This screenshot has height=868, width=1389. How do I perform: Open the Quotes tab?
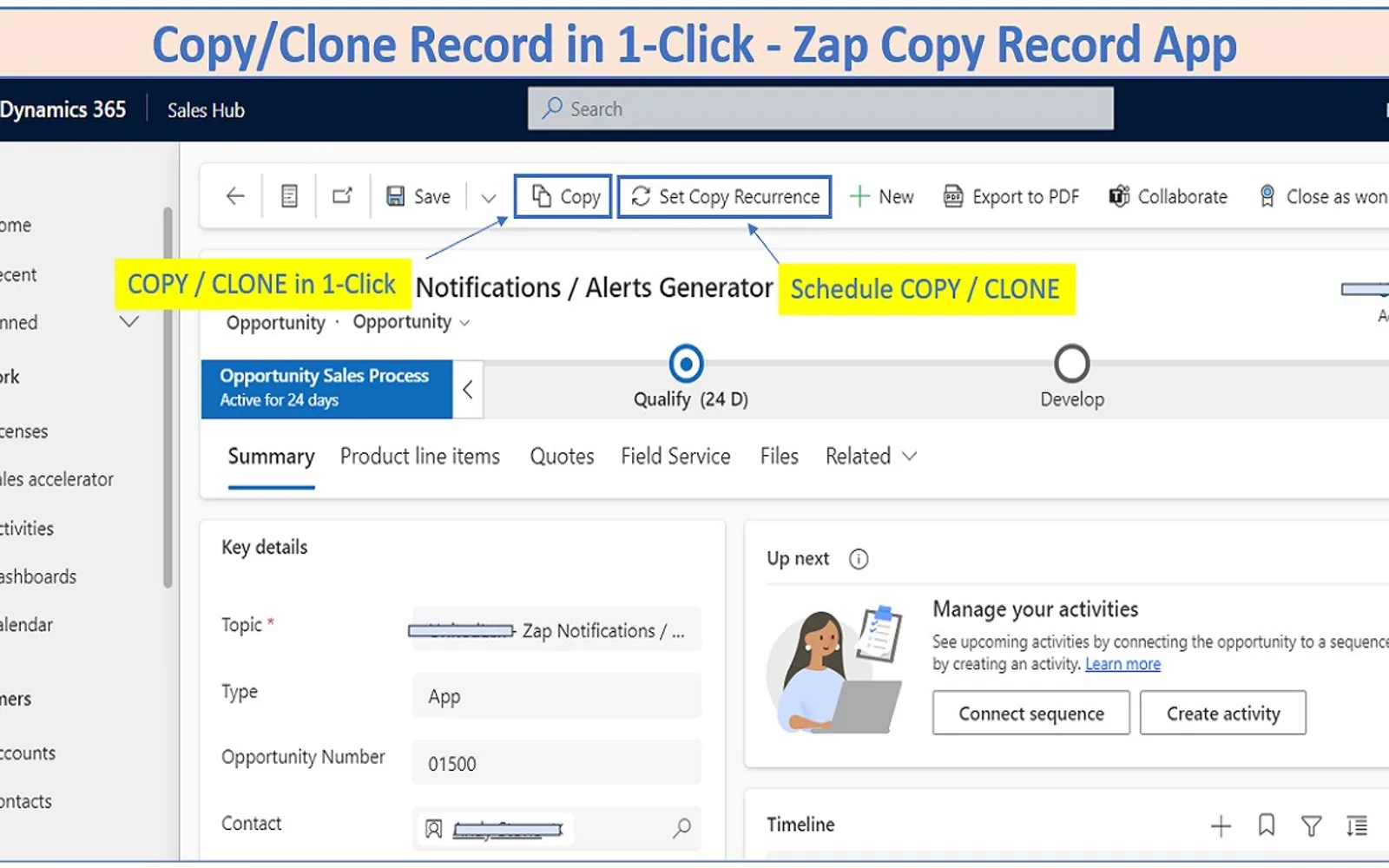click(562, 456)
